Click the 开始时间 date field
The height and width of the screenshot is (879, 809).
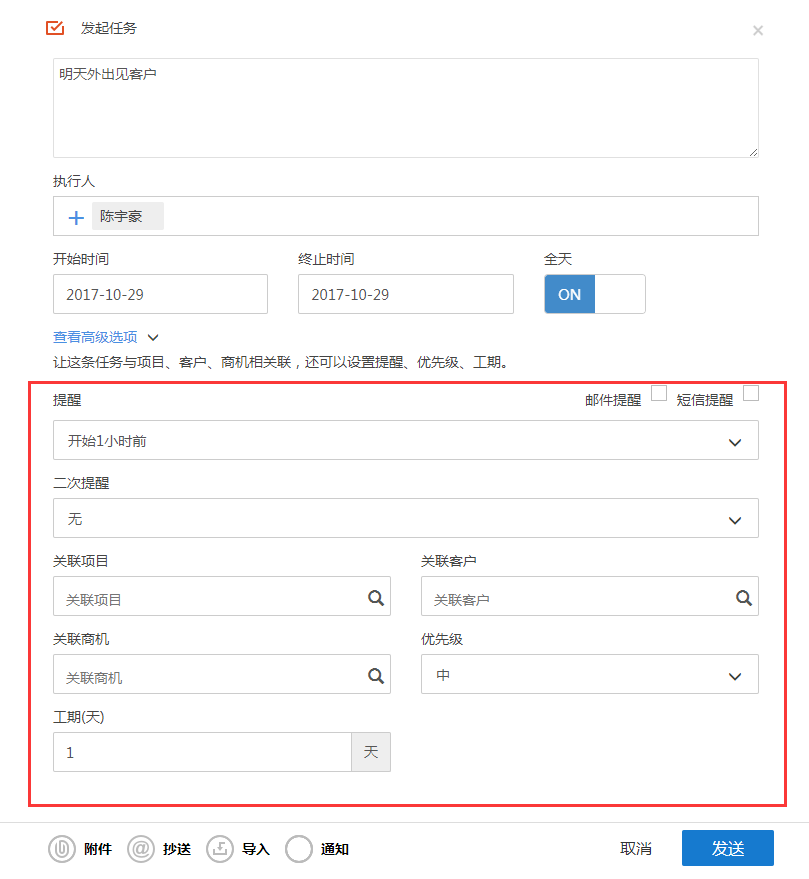coord(160,294)
